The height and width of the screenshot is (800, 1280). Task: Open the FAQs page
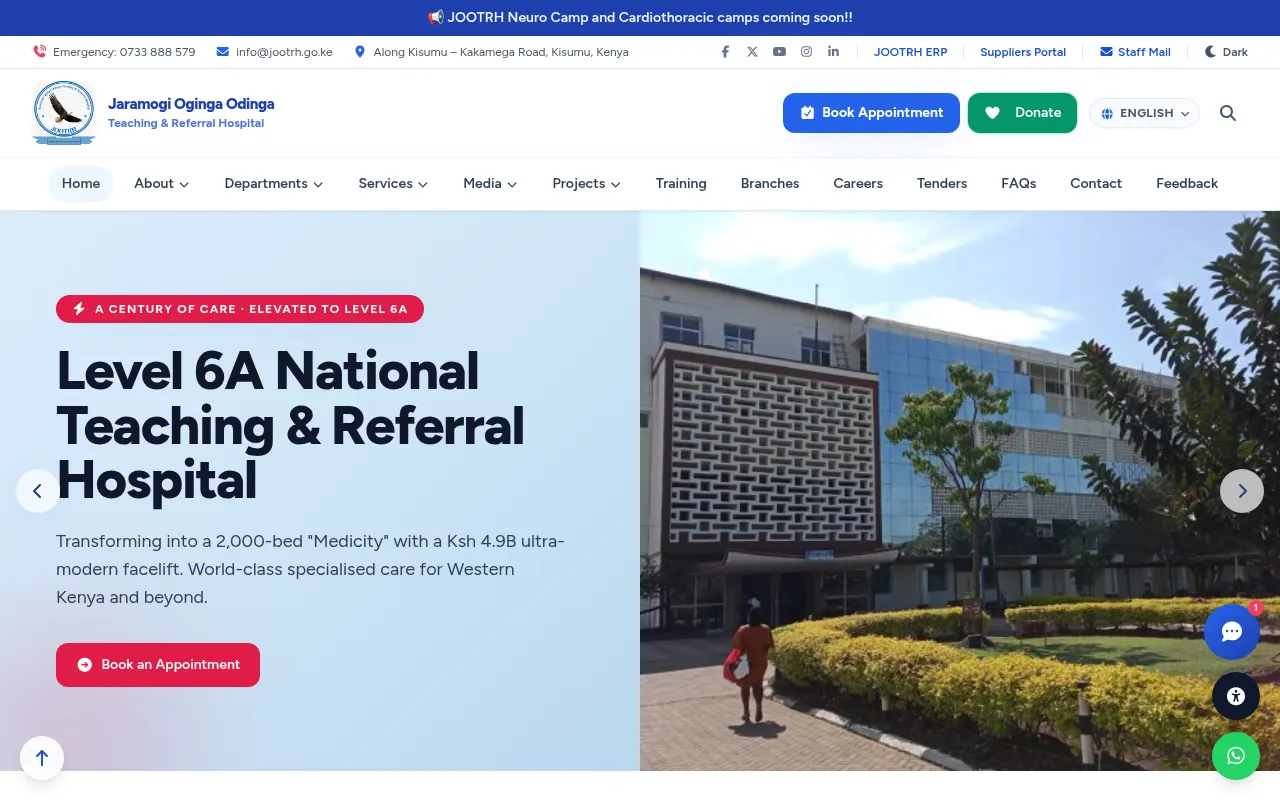pos(1019,184)
